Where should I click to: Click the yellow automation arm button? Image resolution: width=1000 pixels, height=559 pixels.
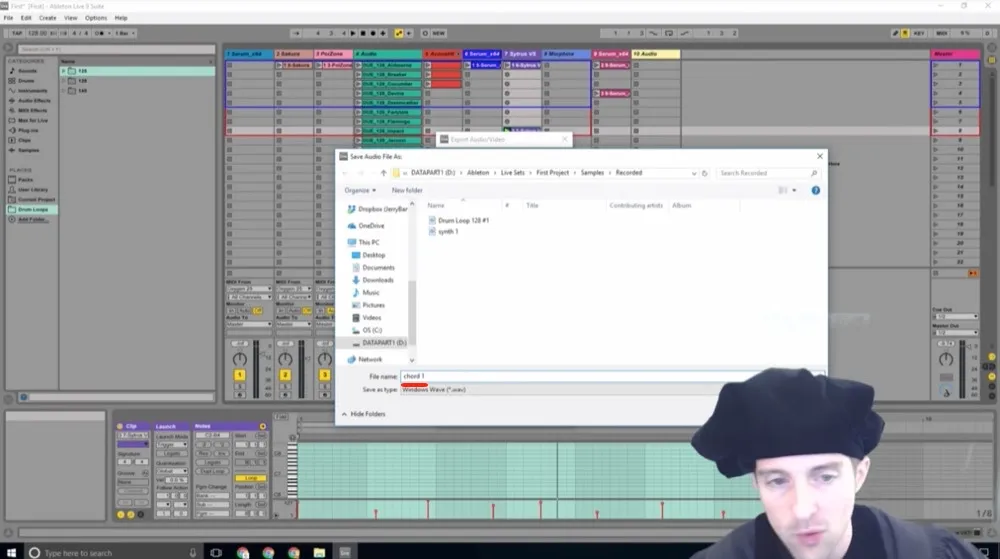[x=399, y=33]
